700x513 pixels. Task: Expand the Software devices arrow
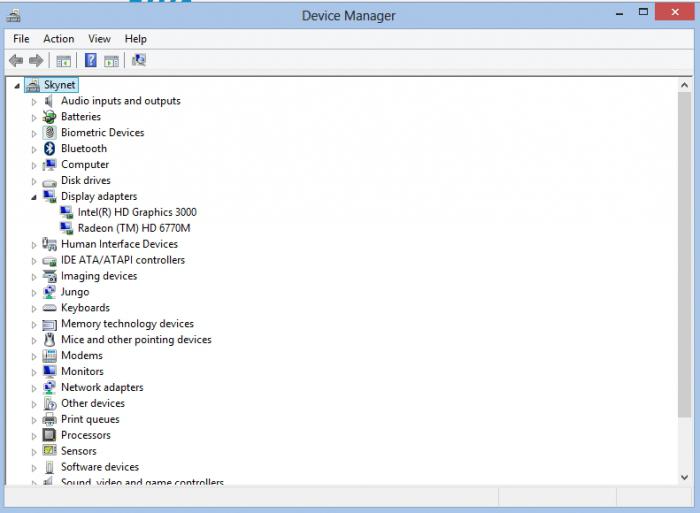[33, 468]
